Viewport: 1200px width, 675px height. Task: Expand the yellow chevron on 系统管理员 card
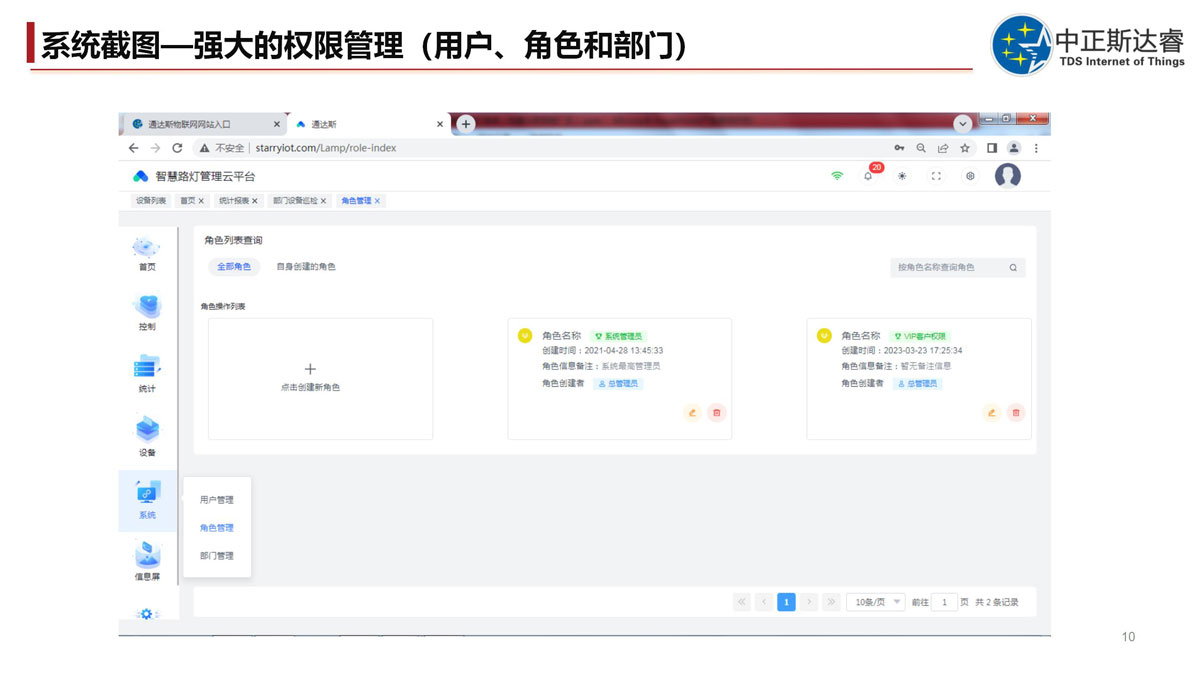tap(525, 336)
